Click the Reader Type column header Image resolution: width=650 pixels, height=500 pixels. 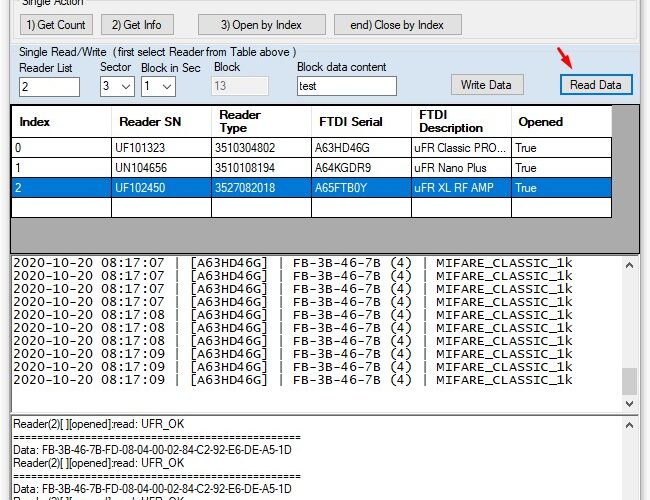tap(261, 121)
